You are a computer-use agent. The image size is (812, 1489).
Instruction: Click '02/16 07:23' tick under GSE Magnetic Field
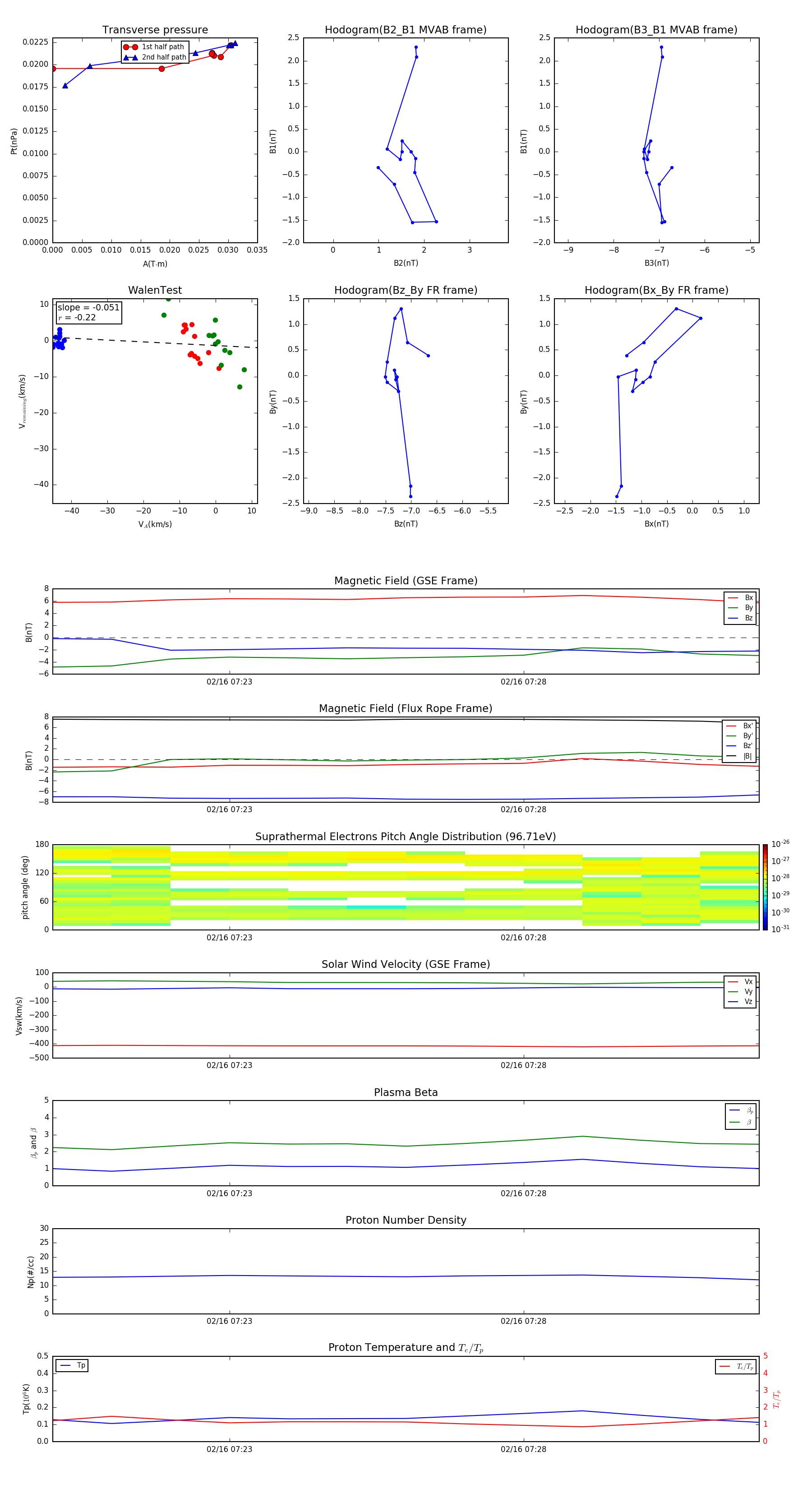(x=230, y=681)
